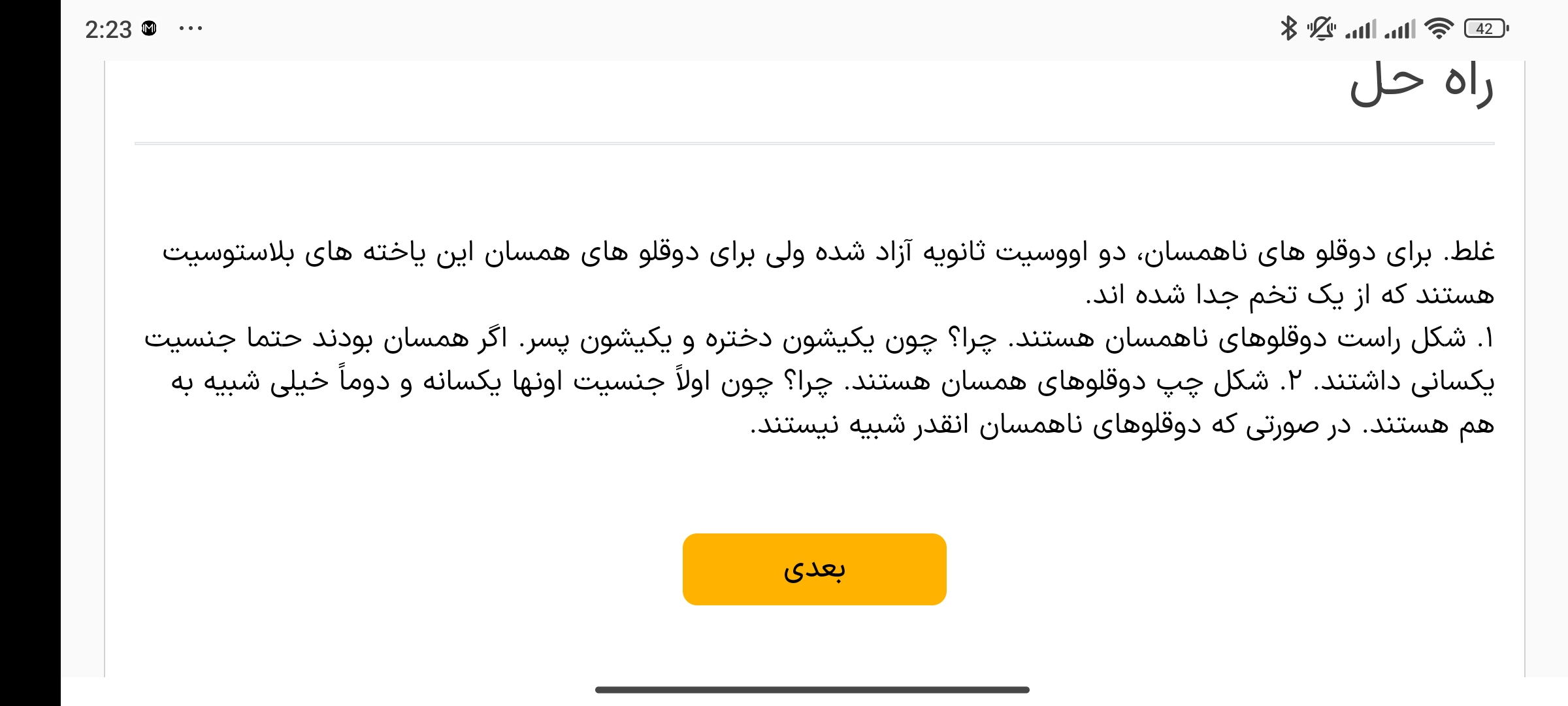Tap the muted bell vibrate icon
The image size is (1568, 706).
point(1321,29)
